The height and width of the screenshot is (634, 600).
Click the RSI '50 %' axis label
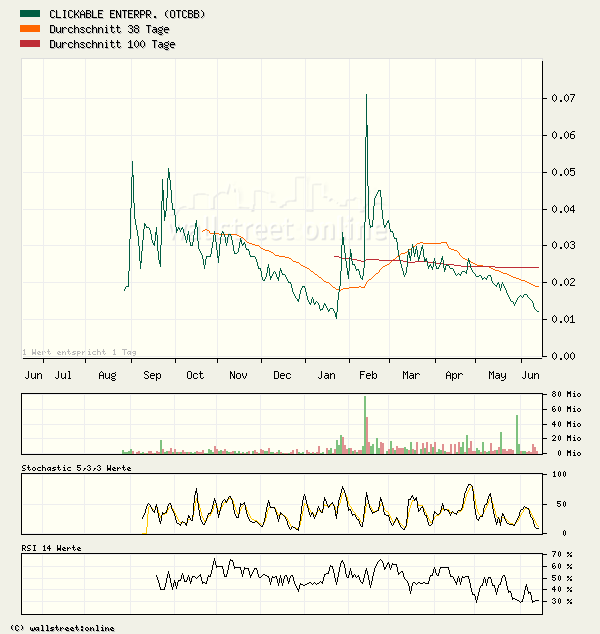click(562, 578)
